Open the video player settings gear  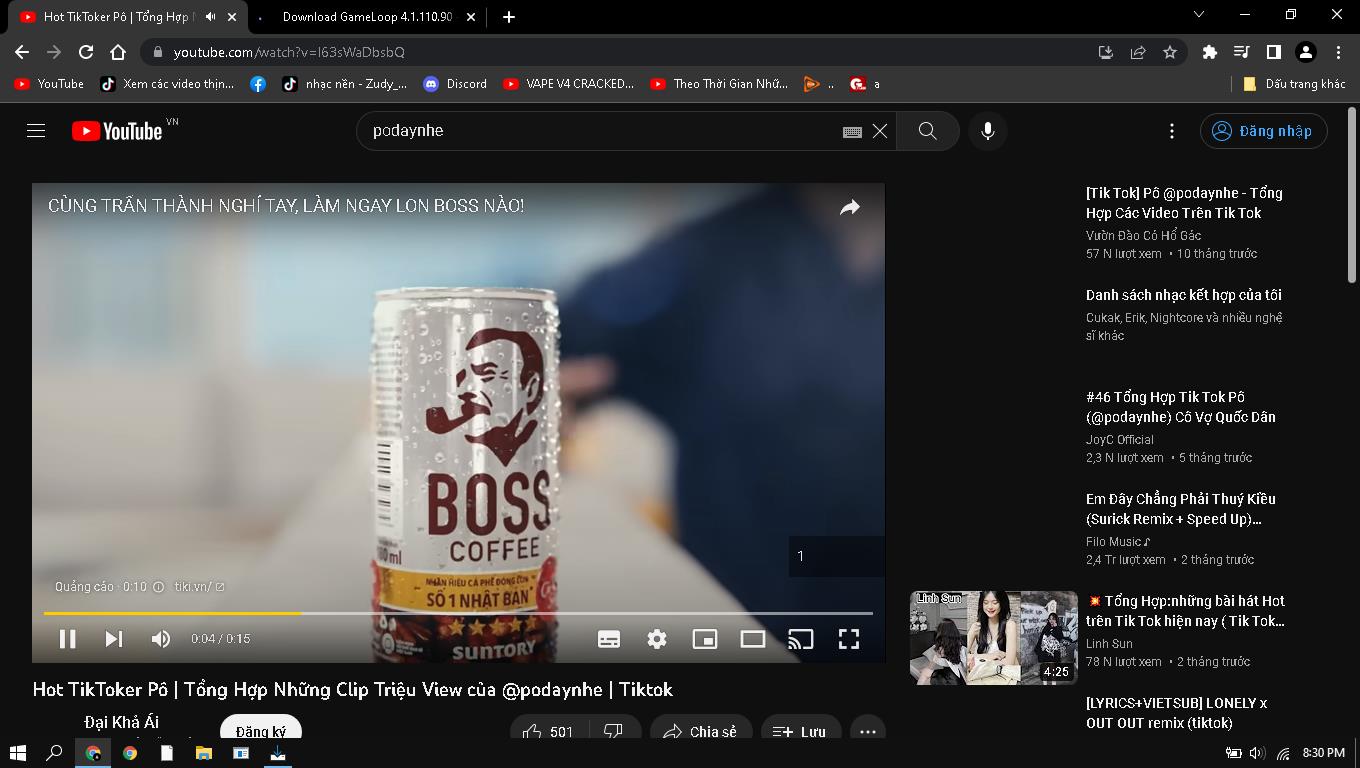point(657,639)
